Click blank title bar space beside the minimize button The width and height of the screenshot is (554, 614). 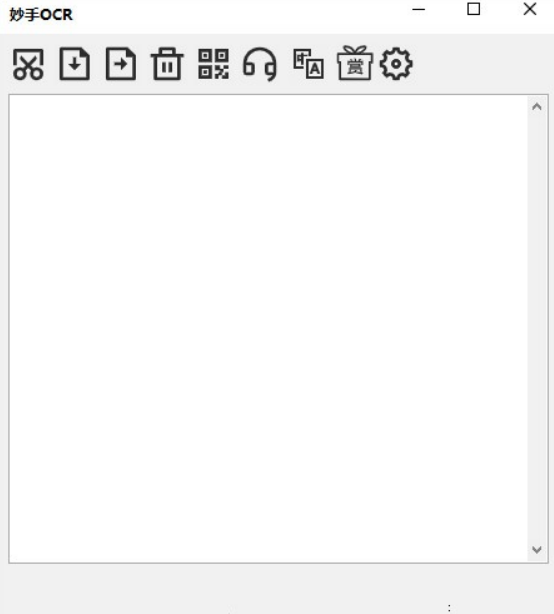(x=243, y=15)
